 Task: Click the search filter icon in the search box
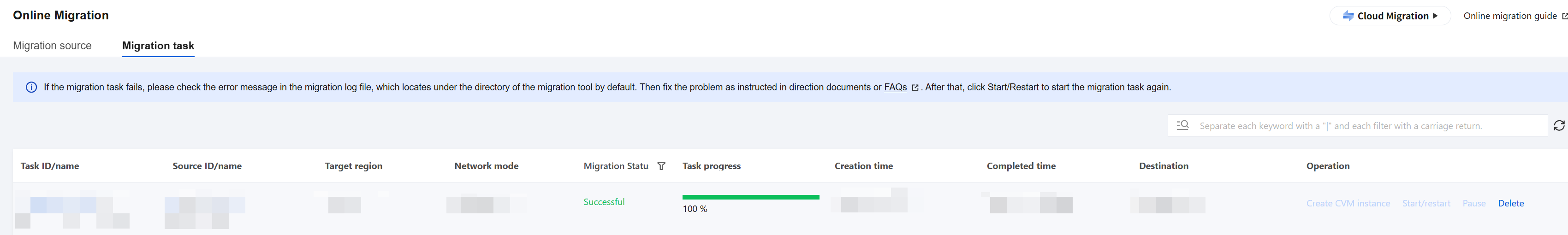[x=1182, y=125]
